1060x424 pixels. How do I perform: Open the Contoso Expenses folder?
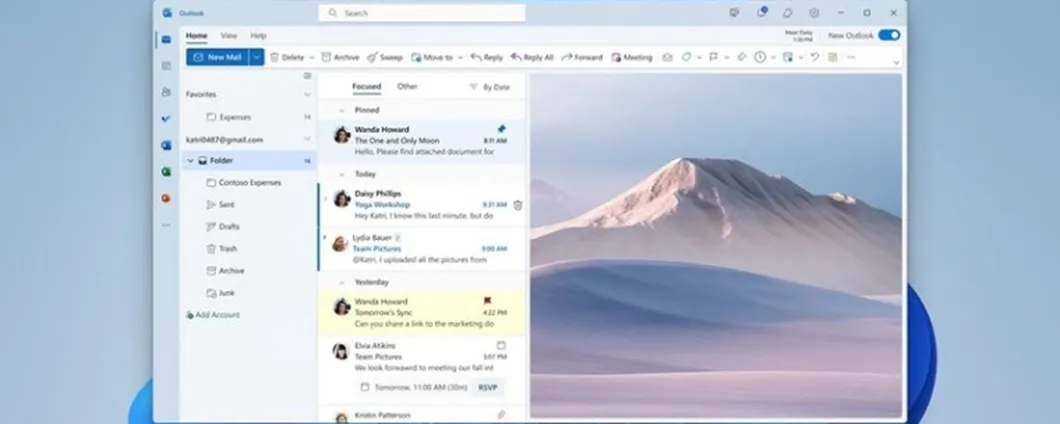click(x=244, y=183)
